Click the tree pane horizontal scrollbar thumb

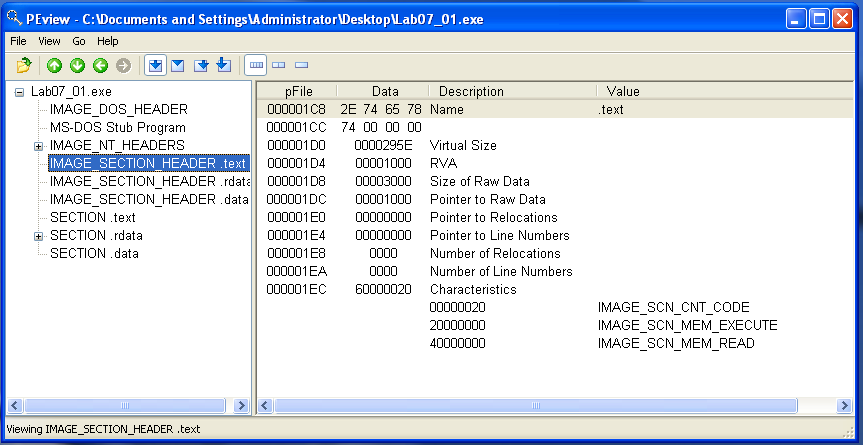pyautogui.click(x=125, y=406)
